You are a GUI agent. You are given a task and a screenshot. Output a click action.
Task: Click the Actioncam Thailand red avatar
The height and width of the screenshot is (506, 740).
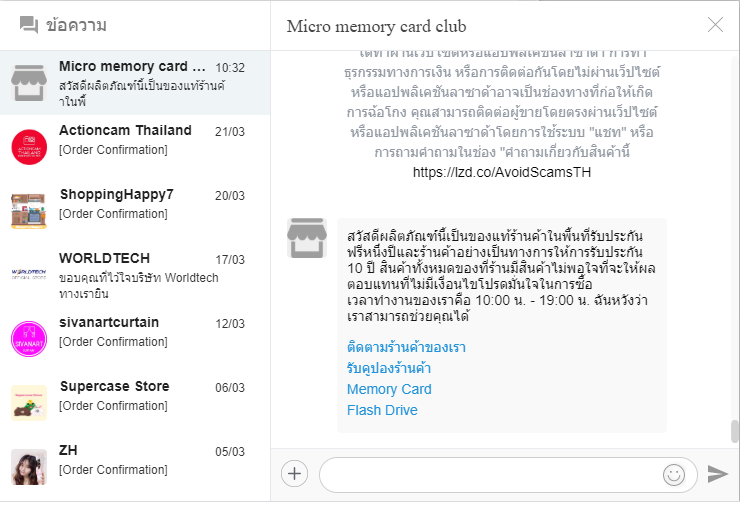[29, 147]
